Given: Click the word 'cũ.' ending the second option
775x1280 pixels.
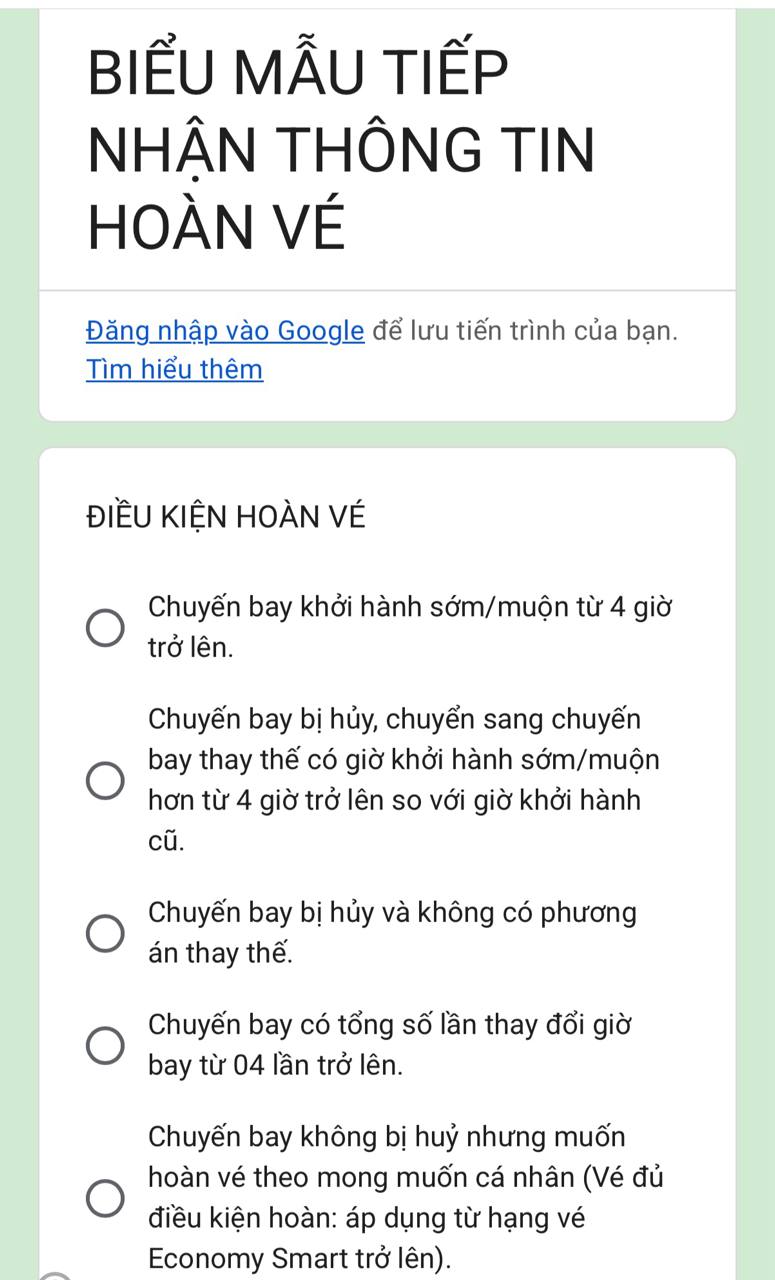Looking at the screenshot, I should tap(166, 842).
